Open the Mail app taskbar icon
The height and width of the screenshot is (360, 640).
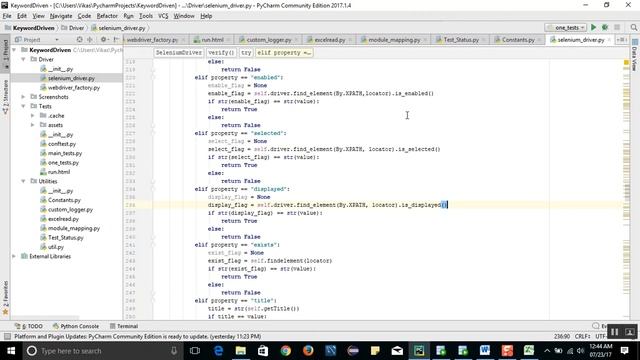tap(397, 351)
